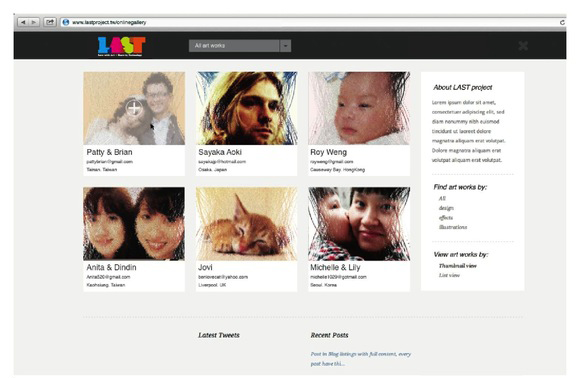580x378 pixels.
Task: Click the reload icon in address bar
Action: [562, 23]
